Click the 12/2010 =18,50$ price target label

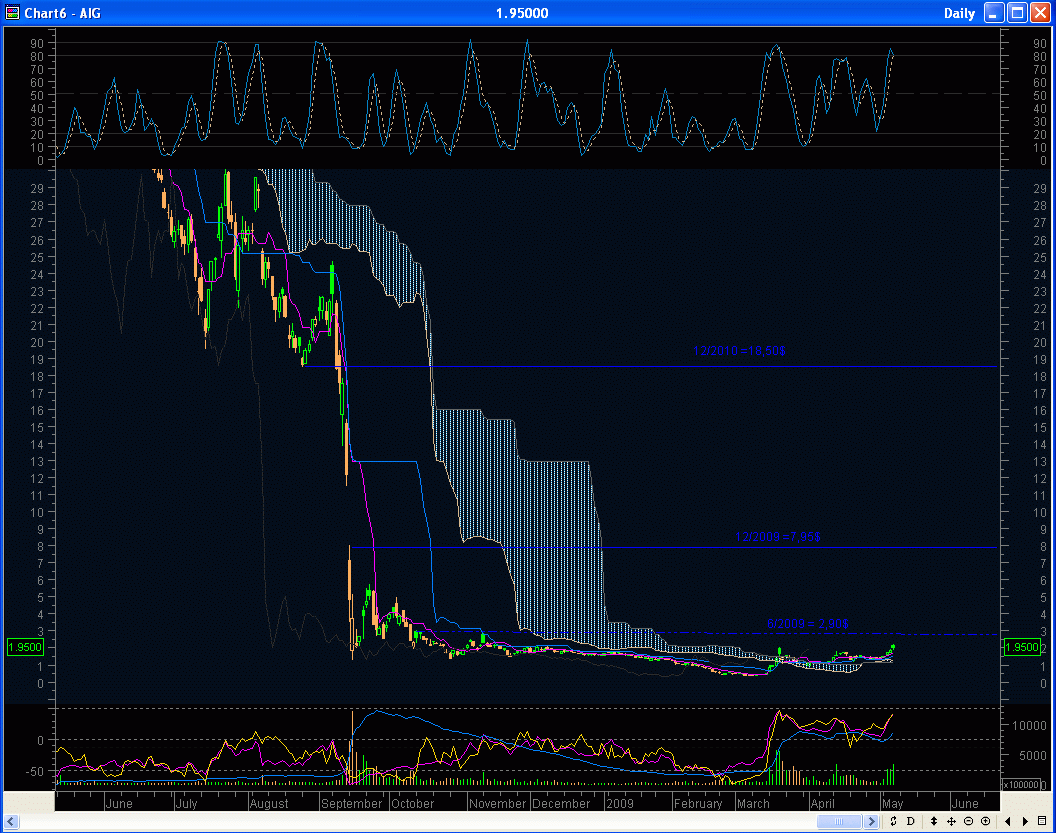point(739,351)
